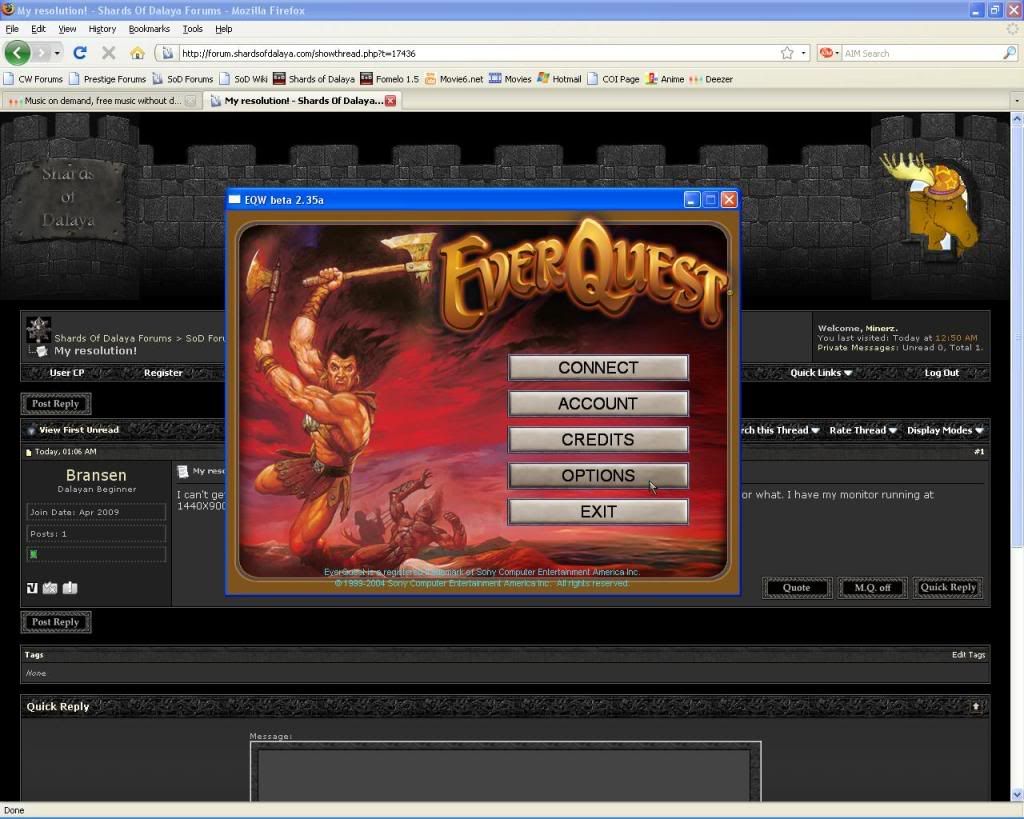Open the File menu
Screen dimensions: 1024x819
(12, 29)
